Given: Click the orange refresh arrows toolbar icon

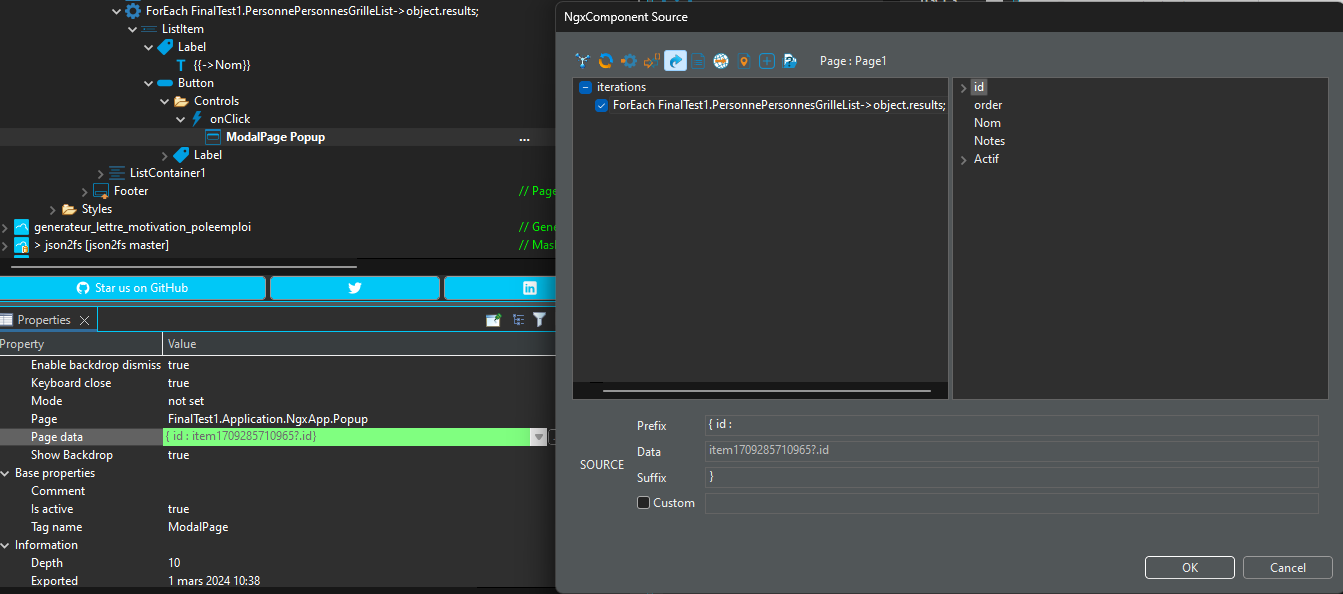Looking at the screenshot, I should [605, 61].
